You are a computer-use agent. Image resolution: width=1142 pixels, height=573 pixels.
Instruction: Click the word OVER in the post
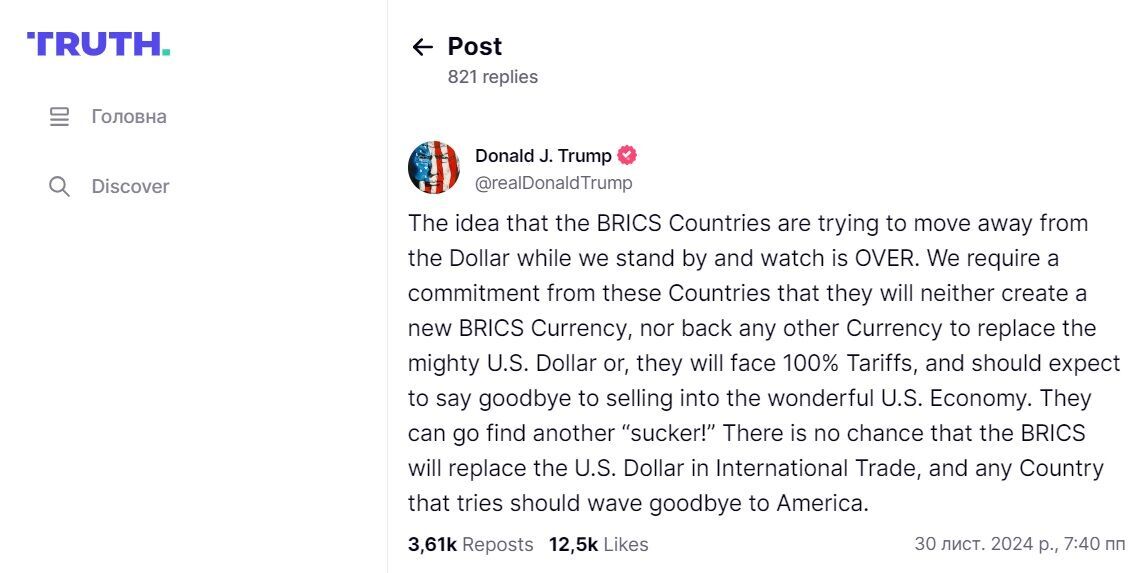pyautogui.click(x=883, y=258)
